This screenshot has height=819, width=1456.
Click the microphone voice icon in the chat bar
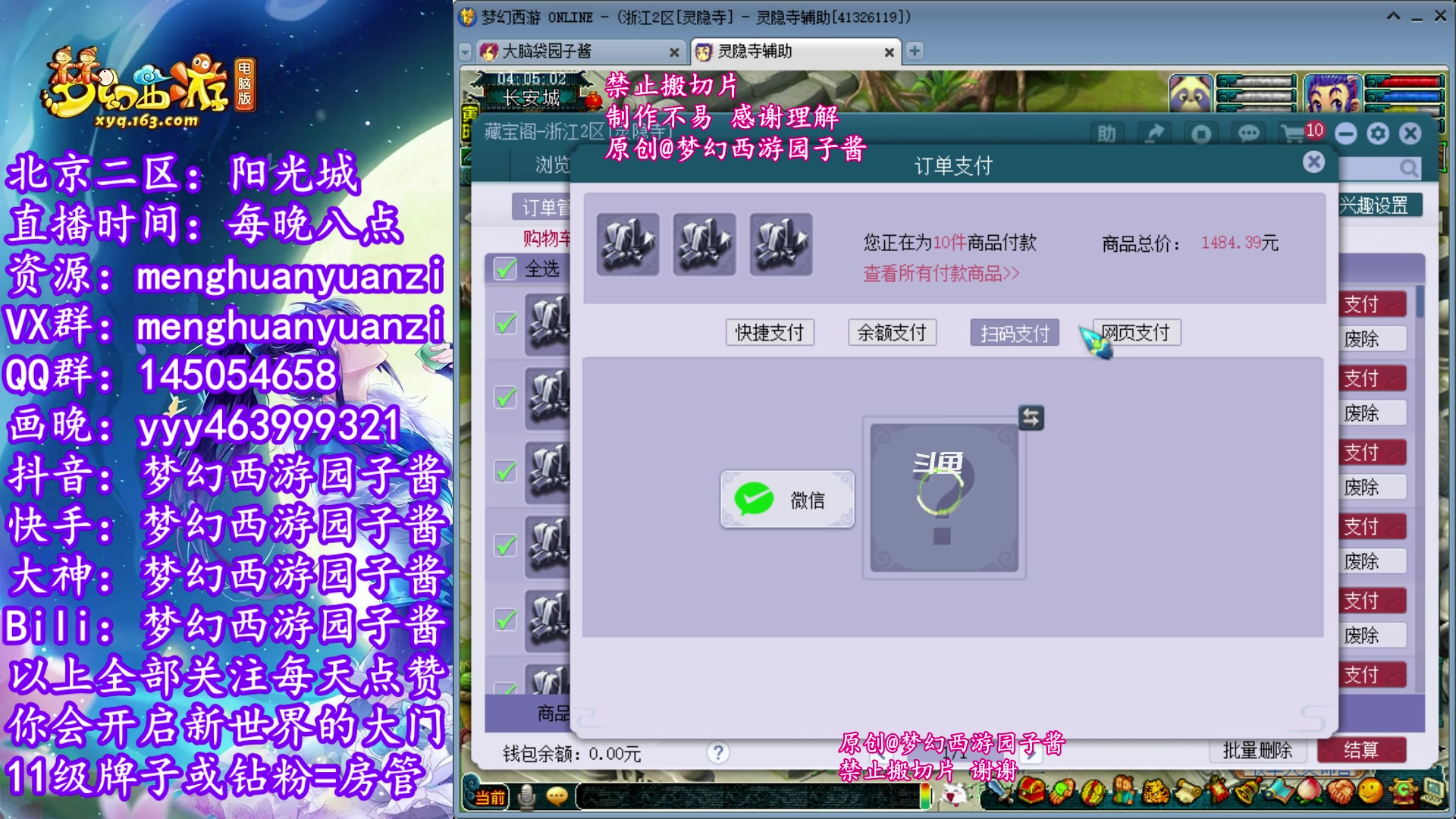click(x=526, y=796)
